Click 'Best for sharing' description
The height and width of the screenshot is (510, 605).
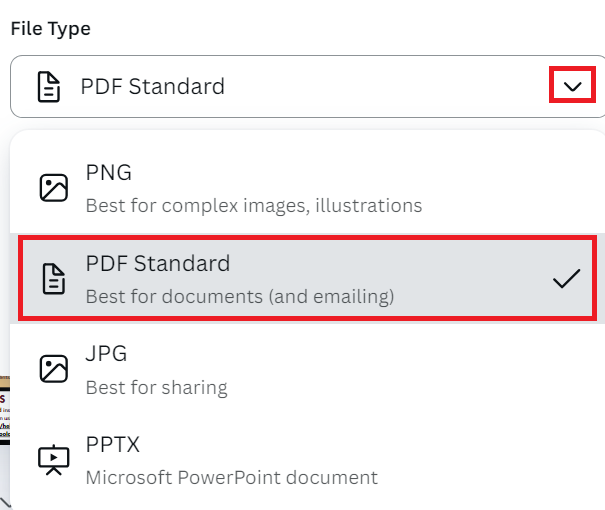(x=157, y=387)
